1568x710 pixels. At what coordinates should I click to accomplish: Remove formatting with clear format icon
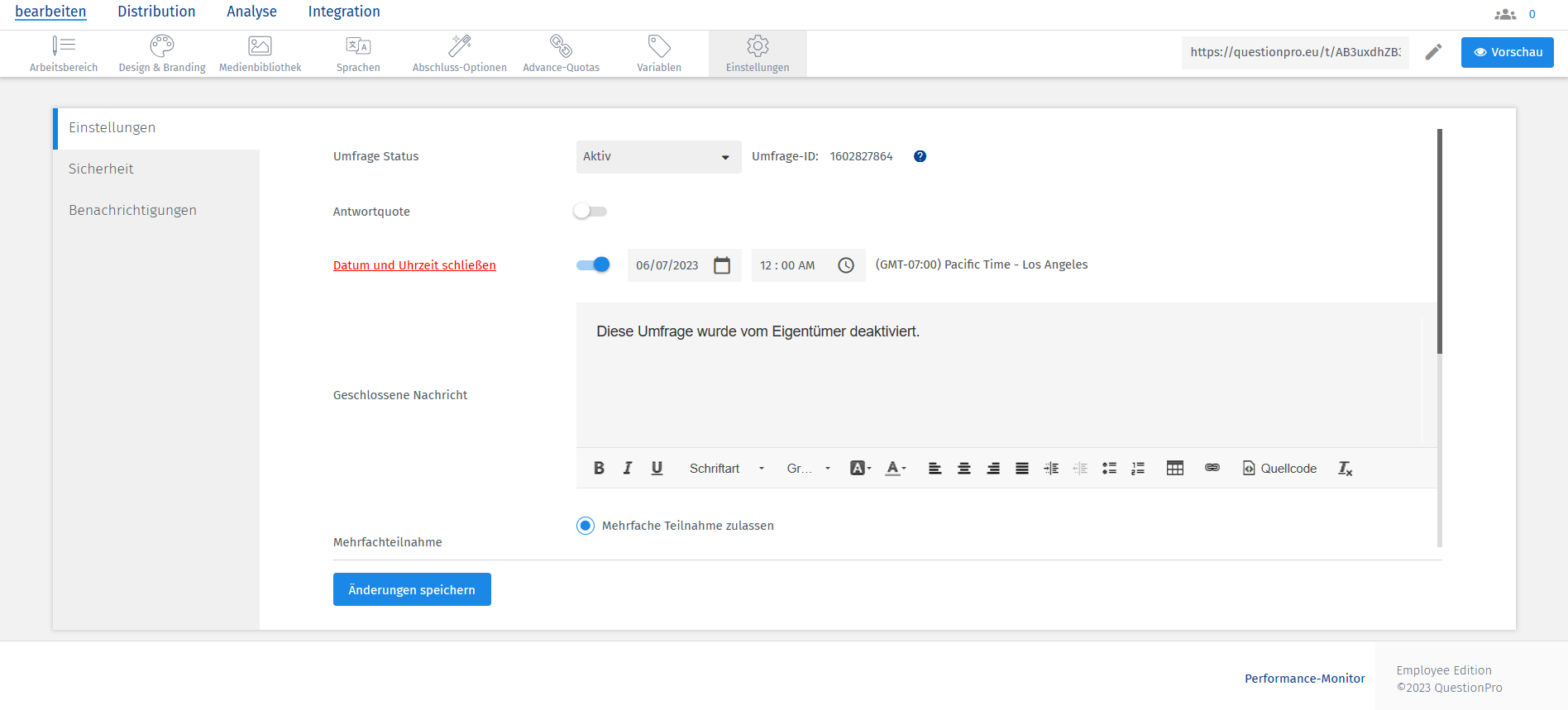click(x=1345, y=468)
